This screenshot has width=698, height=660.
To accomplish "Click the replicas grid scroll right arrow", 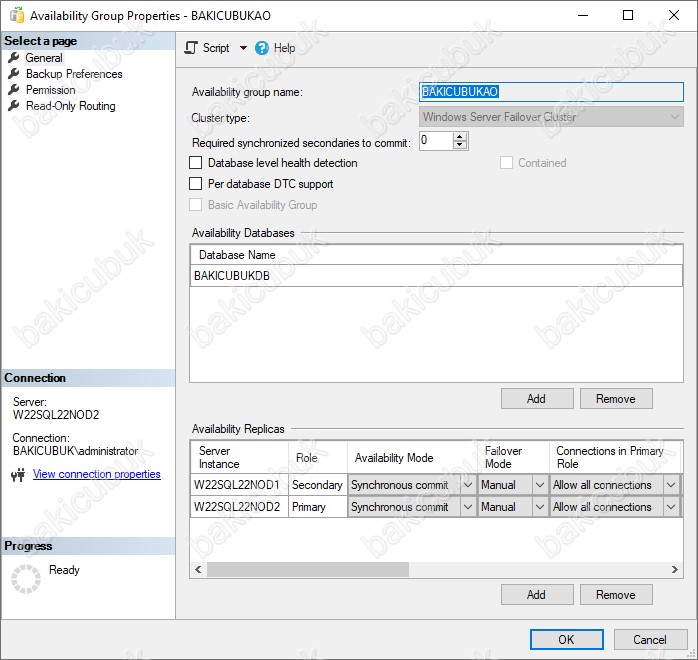I will [674, 570].
